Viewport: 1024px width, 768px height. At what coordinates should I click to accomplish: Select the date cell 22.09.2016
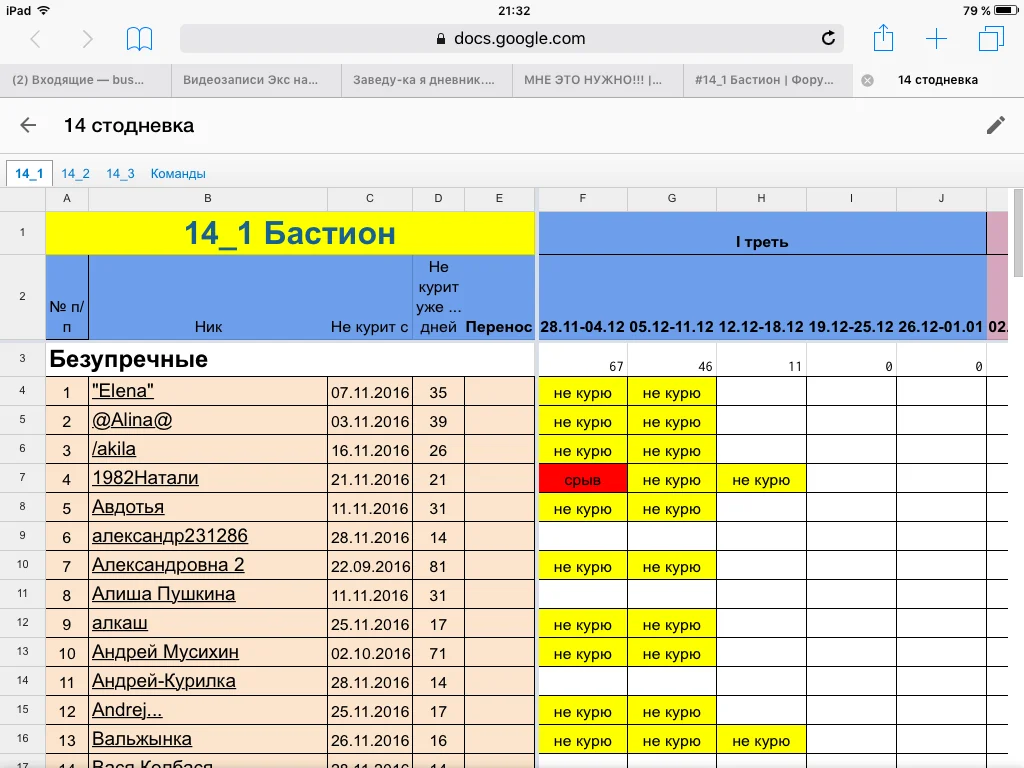(x=370, y=566)
